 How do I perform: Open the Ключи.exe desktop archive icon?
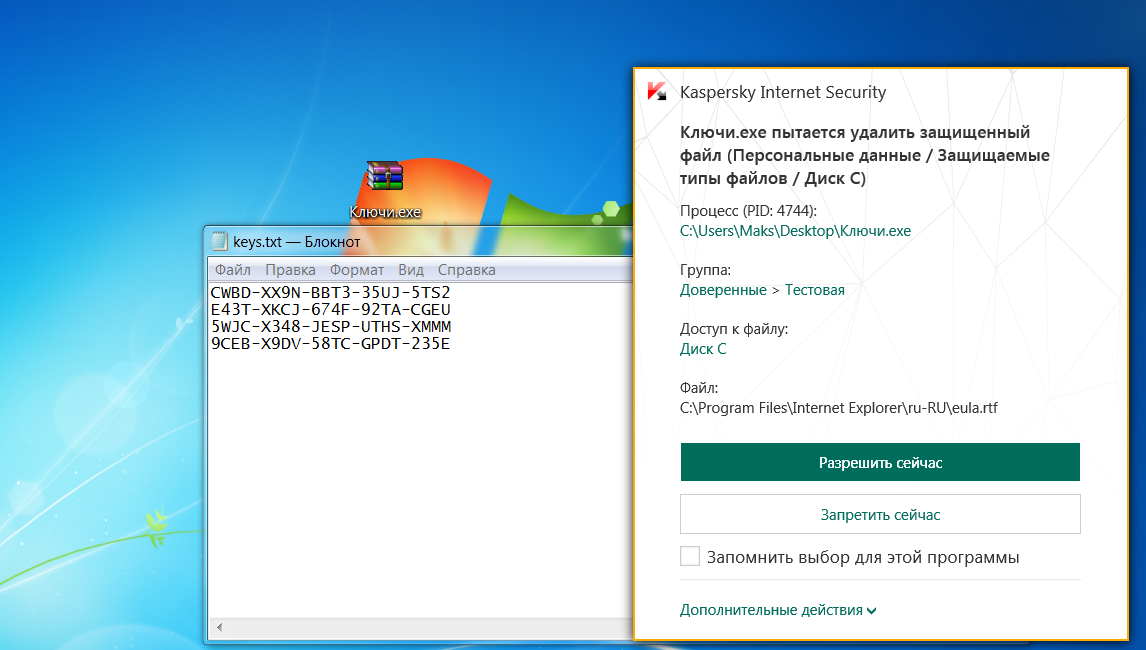(385, 176)
